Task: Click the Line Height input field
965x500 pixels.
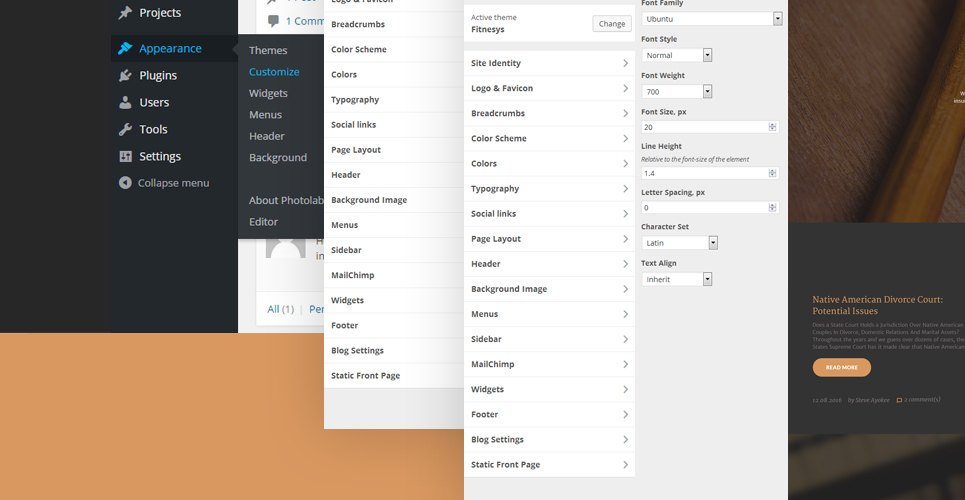Action: [x=710, y=174]
